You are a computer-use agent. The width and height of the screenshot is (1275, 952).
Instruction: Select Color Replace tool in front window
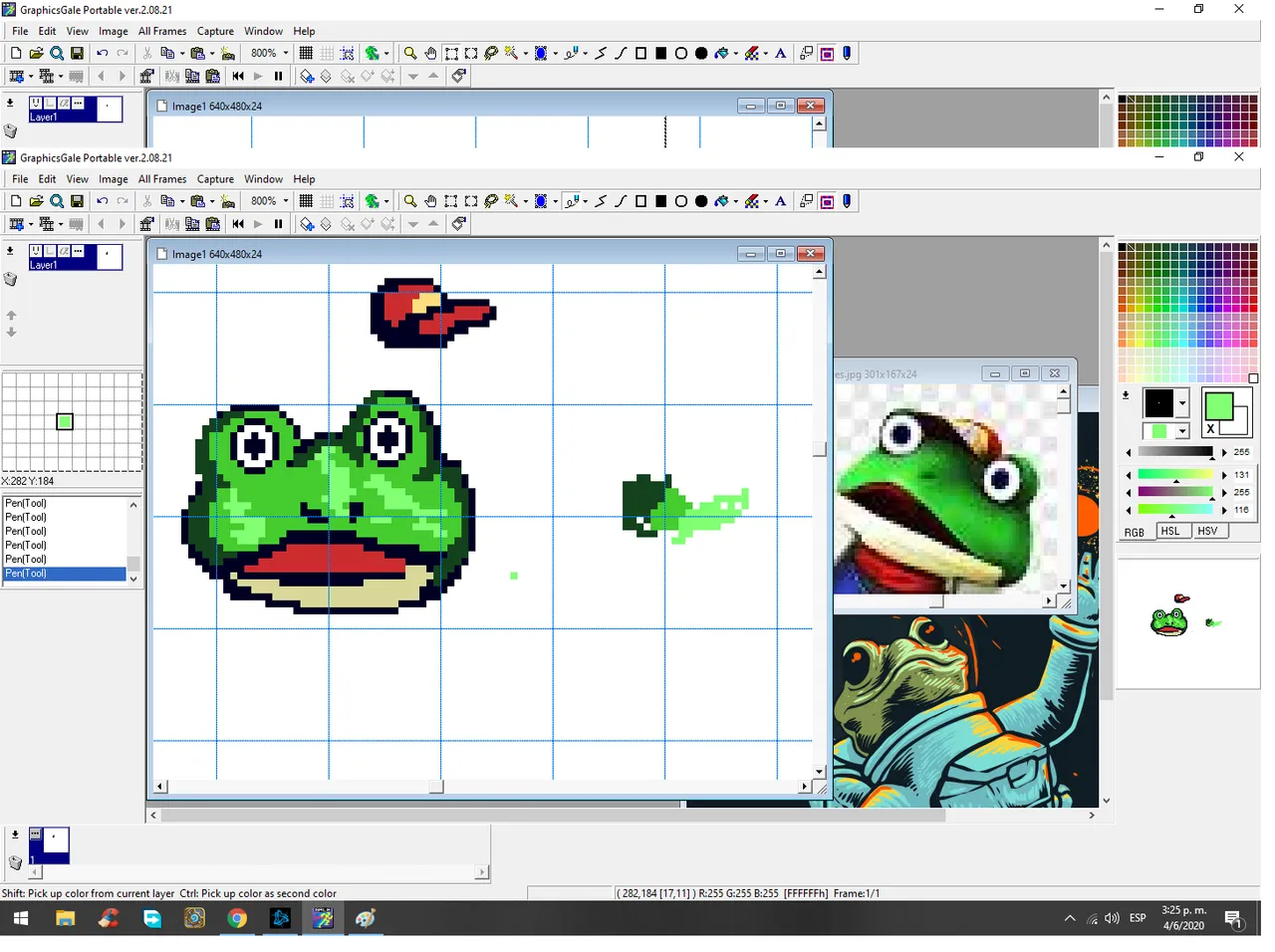[752, 201]
